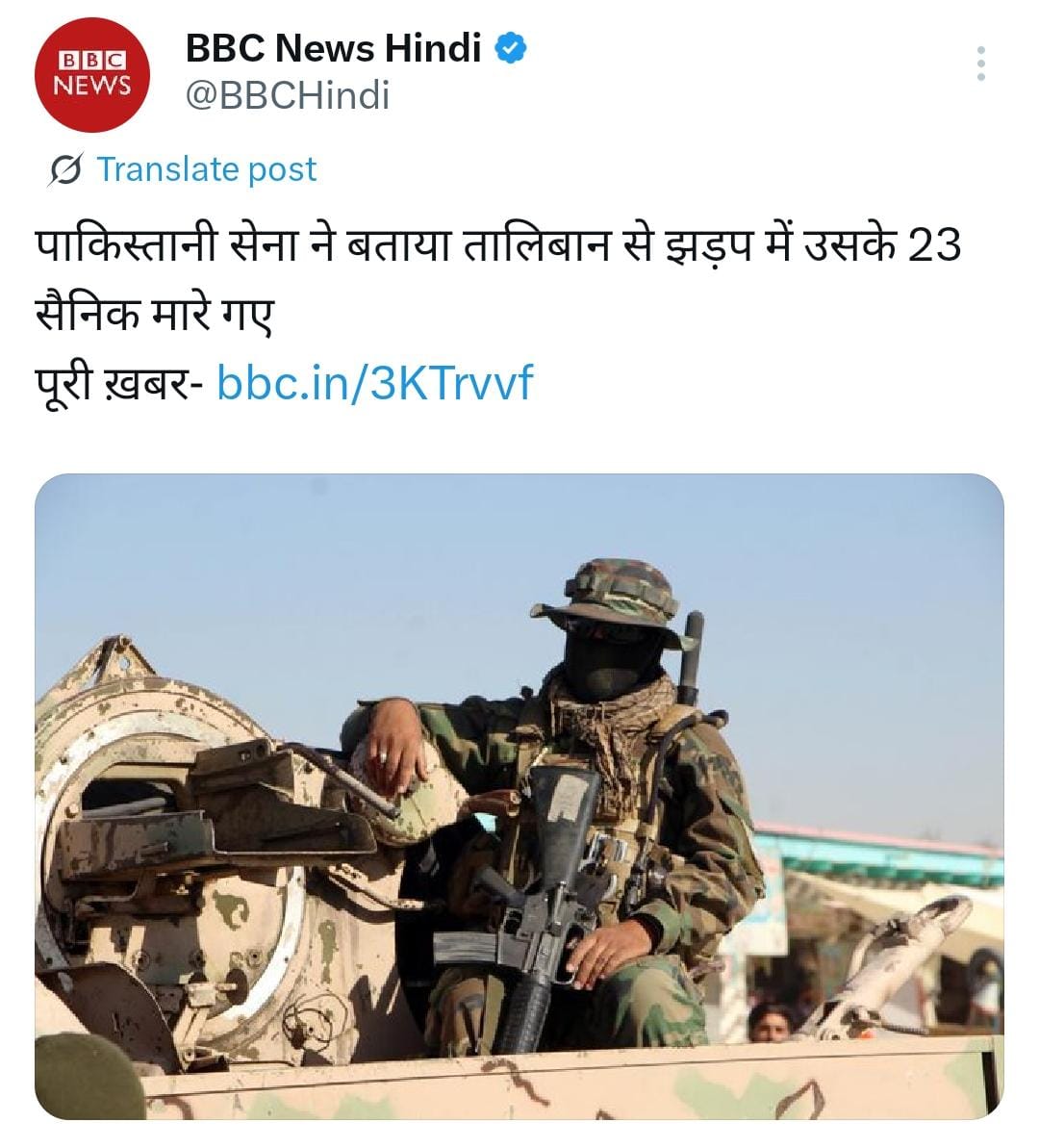Image resolution: width=1039 pixels, height=1148 pixels.
Task: Click the blue sky area of photo
Action: click(292, 571)
